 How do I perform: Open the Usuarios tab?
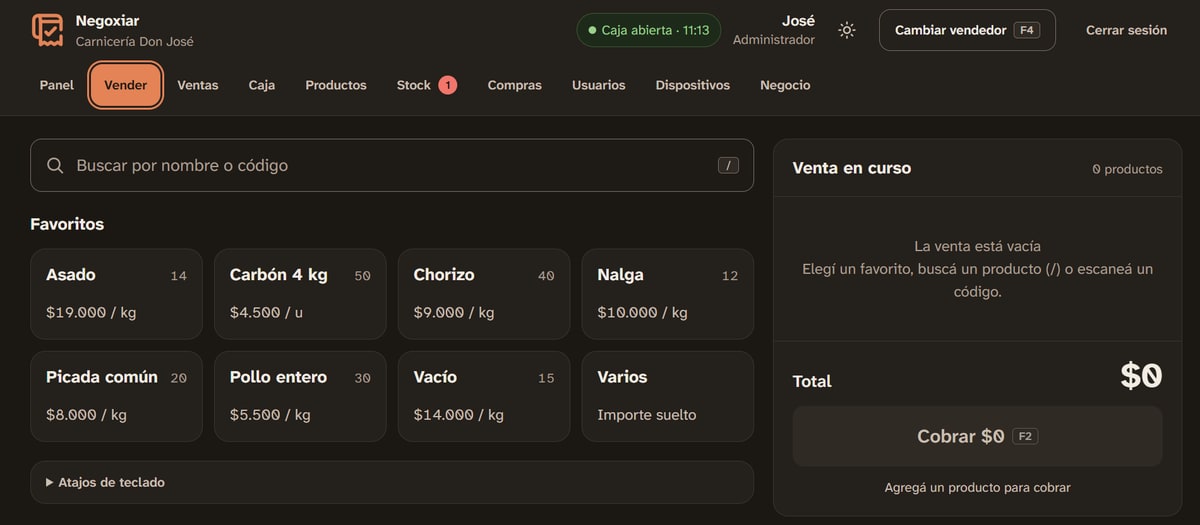tap(599, 85)
